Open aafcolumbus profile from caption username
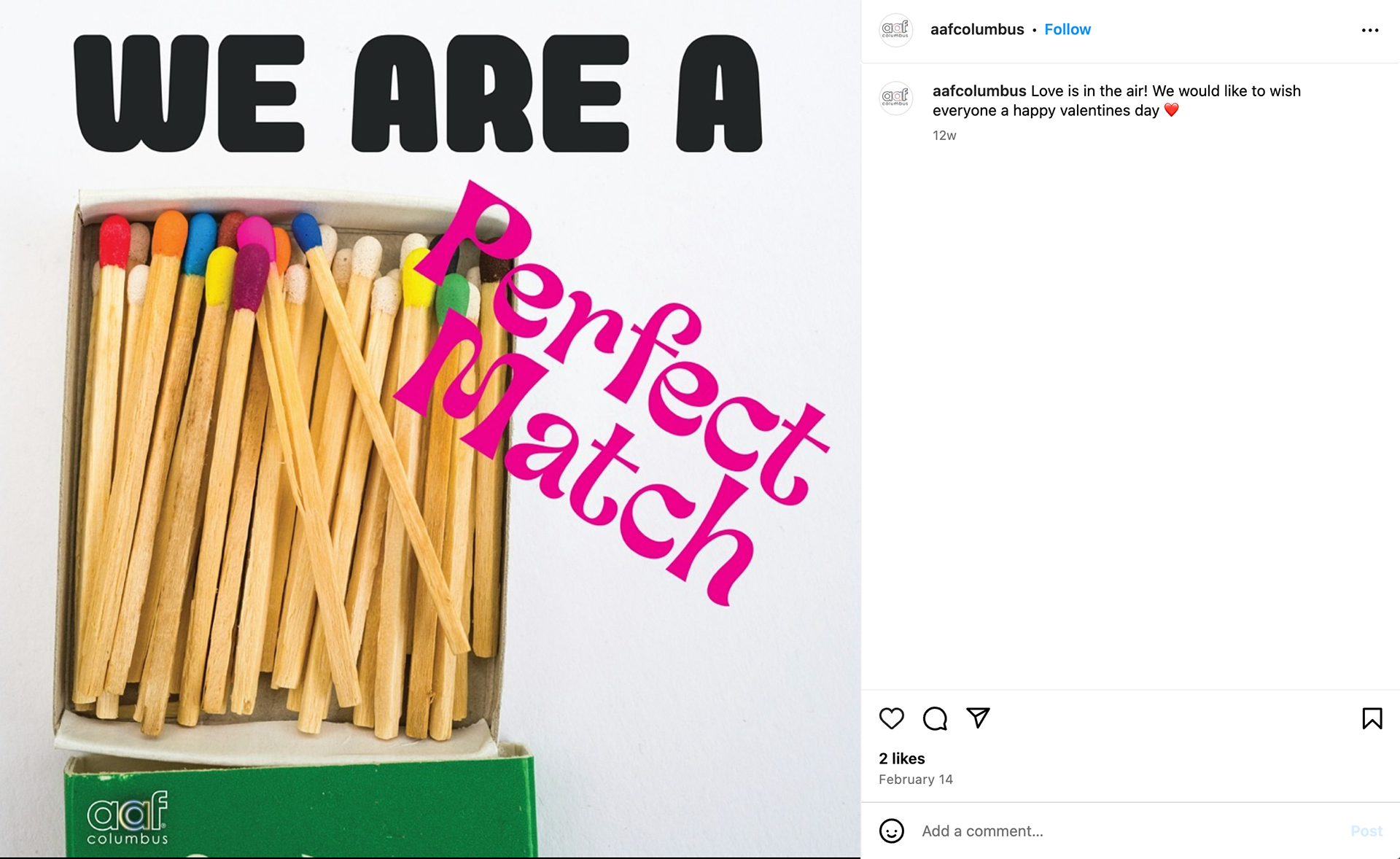The height and width of the screenshot is (859, 1400). (x=979, y=91)
